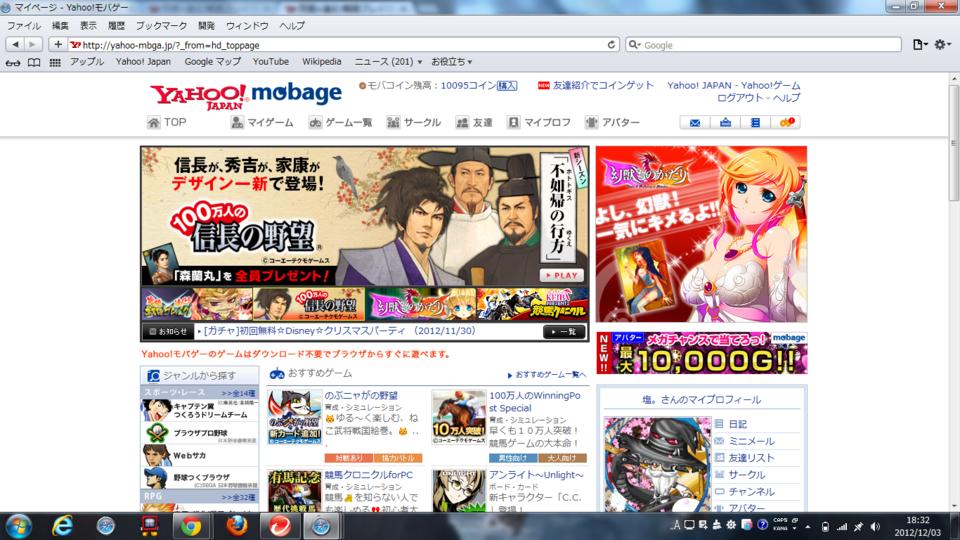960x540 pixels.
Task: Open the サークル tab in the navigation bar
Action: pos(414,122)
